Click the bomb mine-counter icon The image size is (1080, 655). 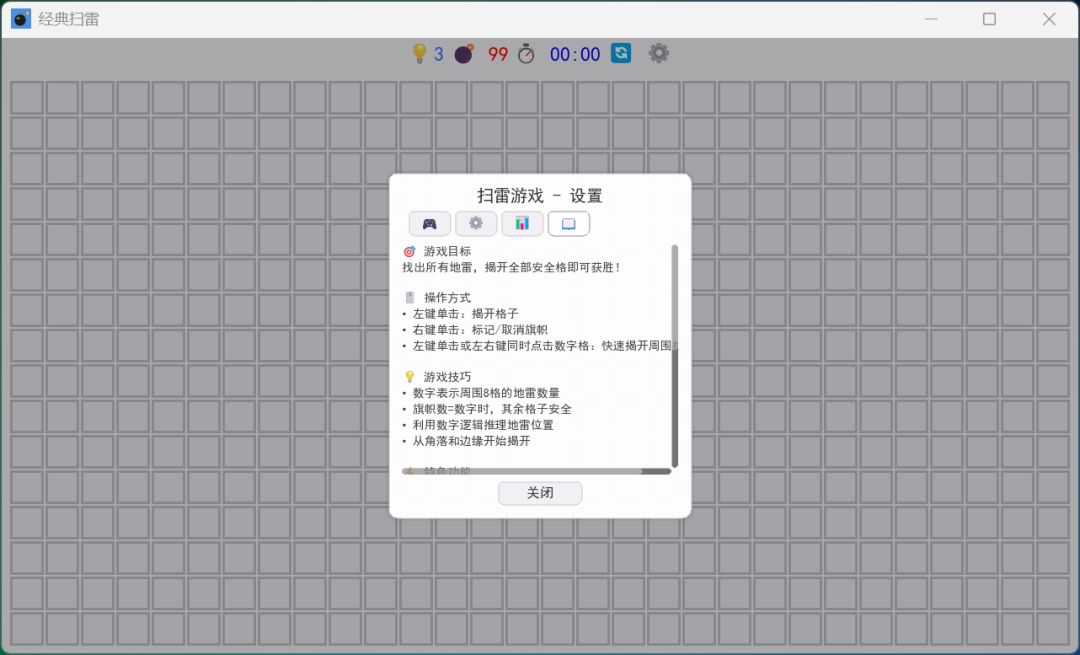pos(464,54)
